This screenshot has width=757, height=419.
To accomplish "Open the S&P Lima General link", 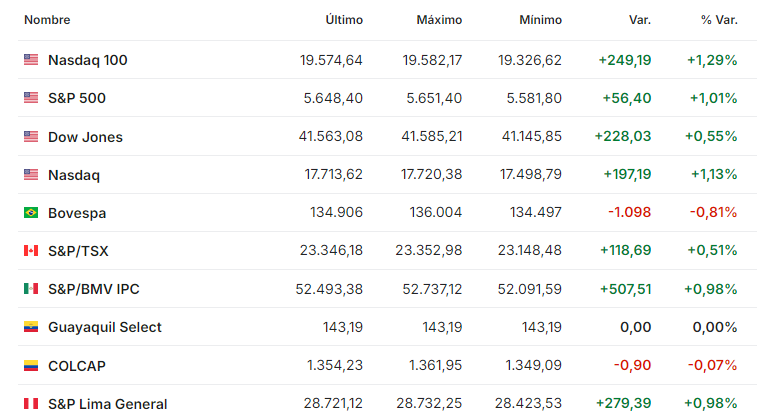I will click(107, 404).
